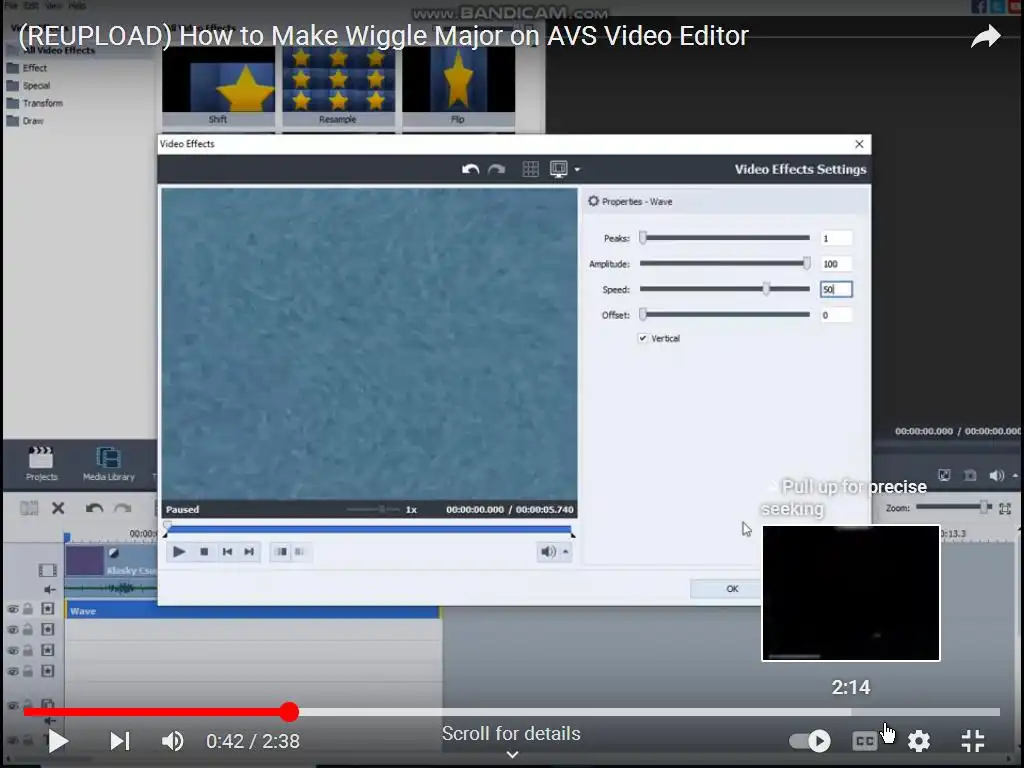Undo the last change in Video Effects dialog
The height and width of the screenshot is (768, 1024).
[470, 169]
